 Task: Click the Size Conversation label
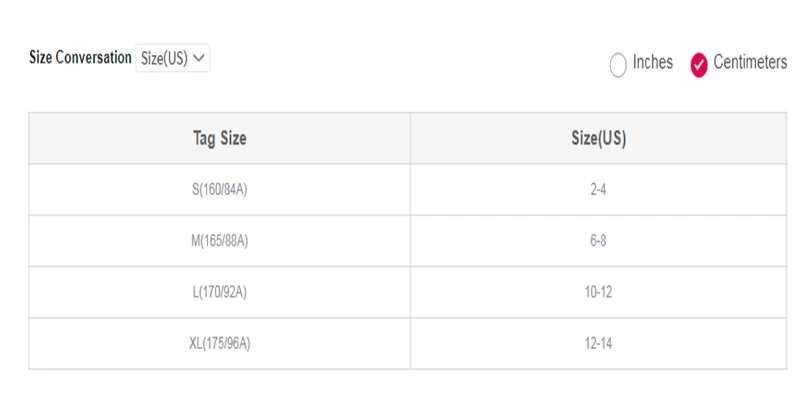click(x=80, y=58)
